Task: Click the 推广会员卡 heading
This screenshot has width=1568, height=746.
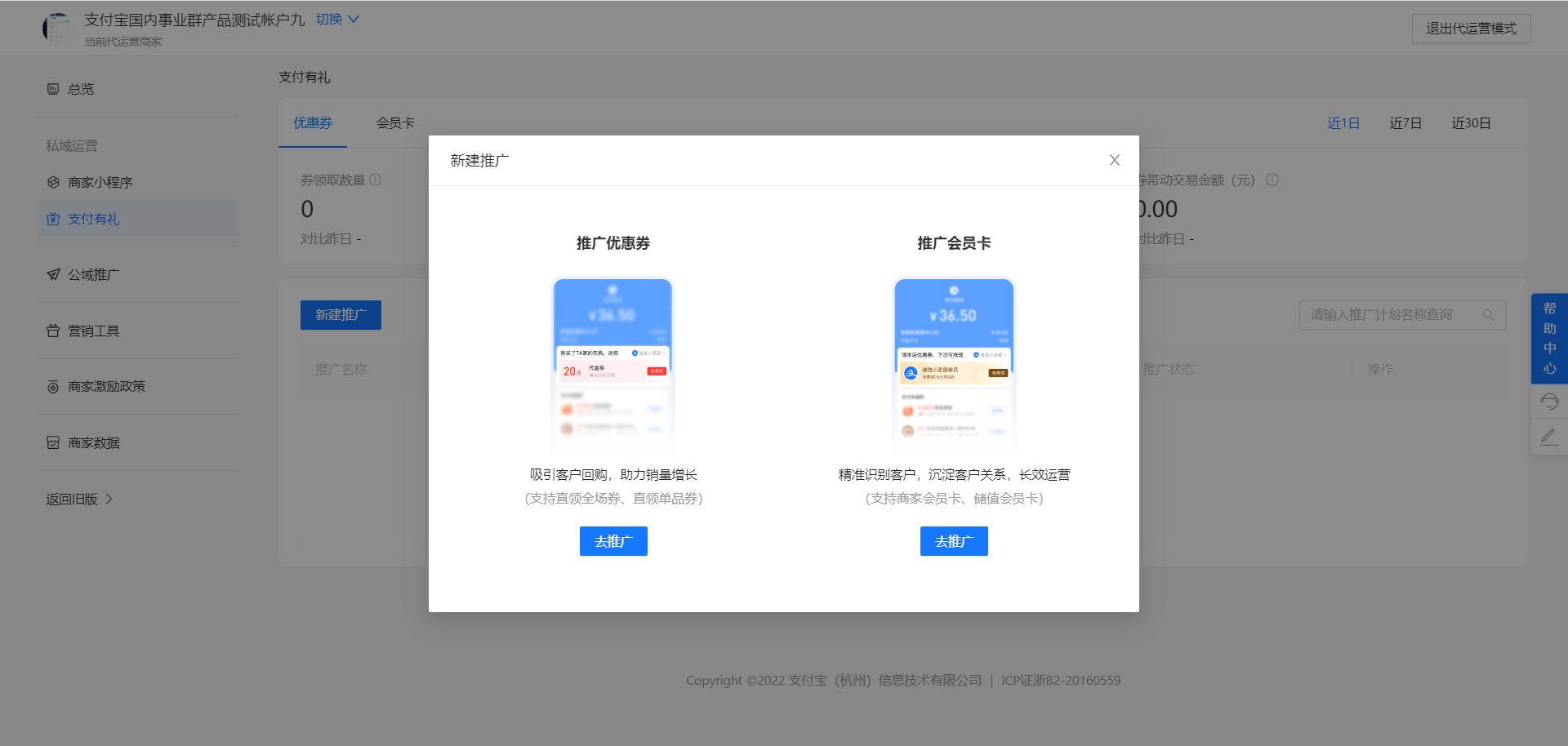Action: 954,243
